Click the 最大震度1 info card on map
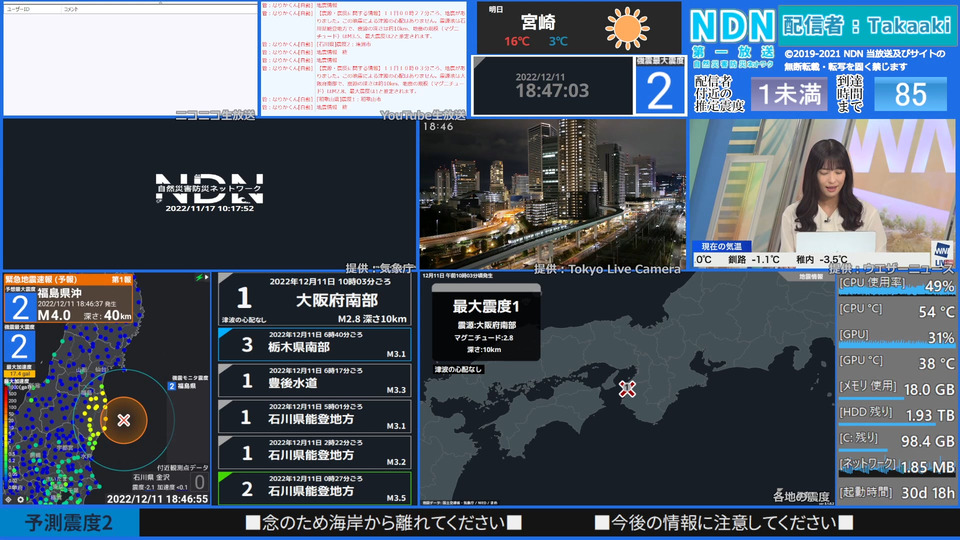This screenshot has width=960, height=540. point(486,323)
